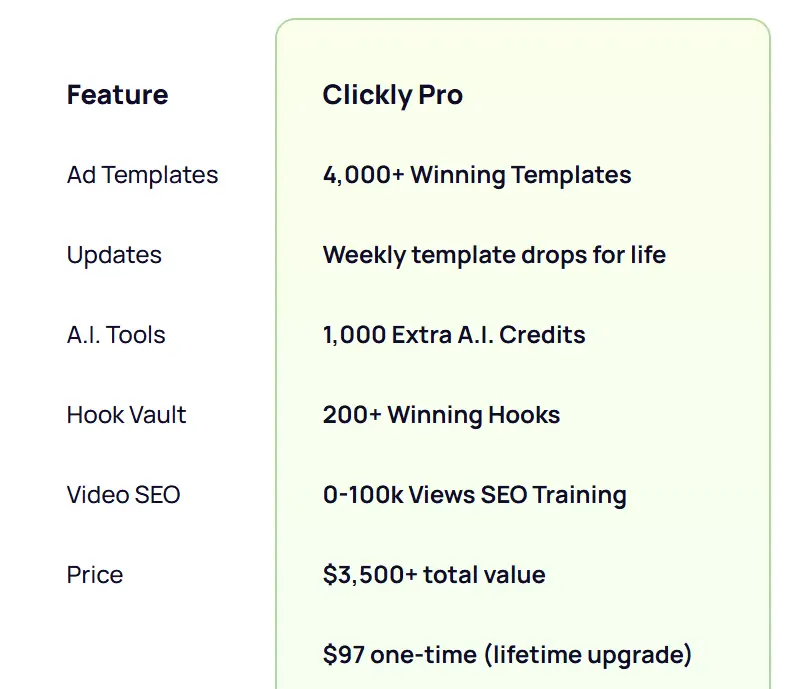Click the Feature column header
This screenshot has height=689, width=800.
117,95
